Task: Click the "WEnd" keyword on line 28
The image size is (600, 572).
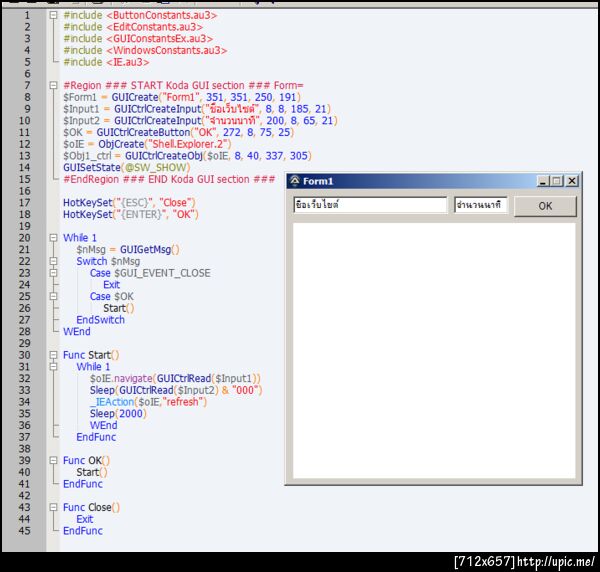Action: click(x=77, y=331)
